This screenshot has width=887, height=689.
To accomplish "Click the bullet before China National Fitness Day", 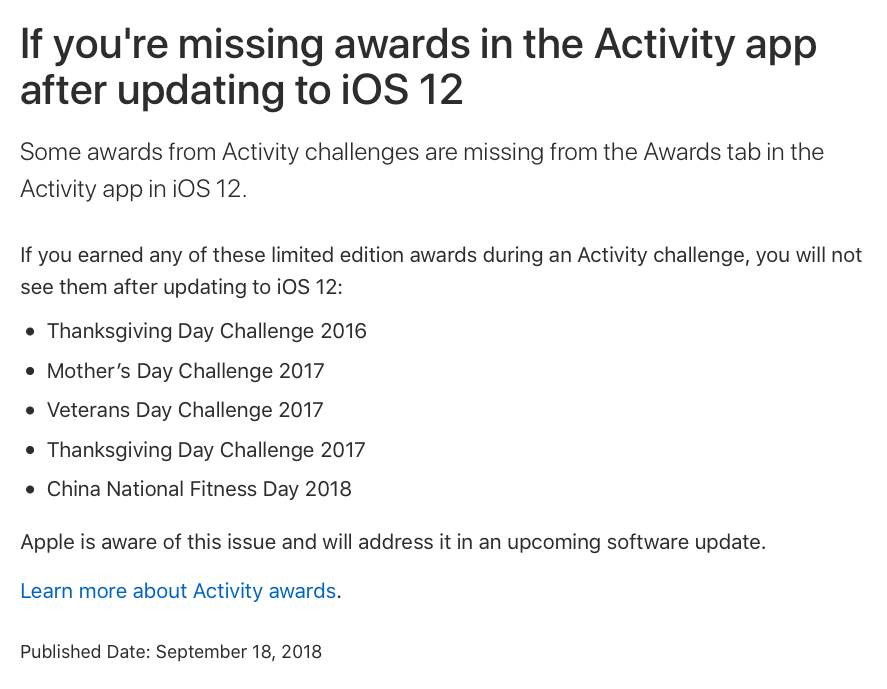I will pos(31,489).
